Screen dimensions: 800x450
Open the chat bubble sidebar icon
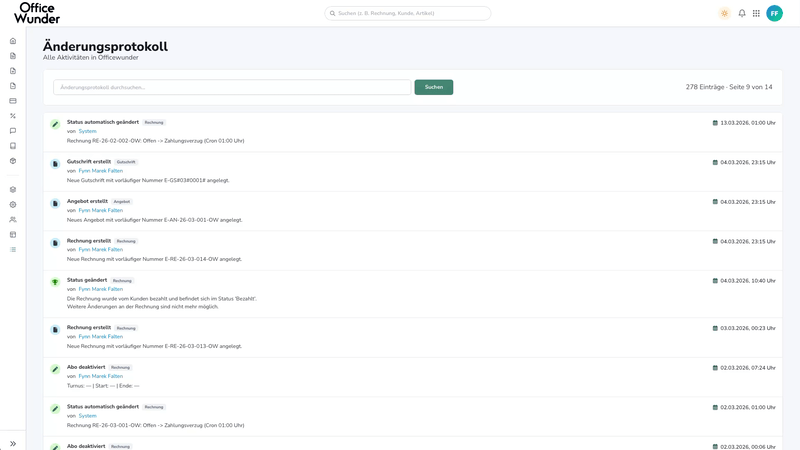(x=13, y=131)
